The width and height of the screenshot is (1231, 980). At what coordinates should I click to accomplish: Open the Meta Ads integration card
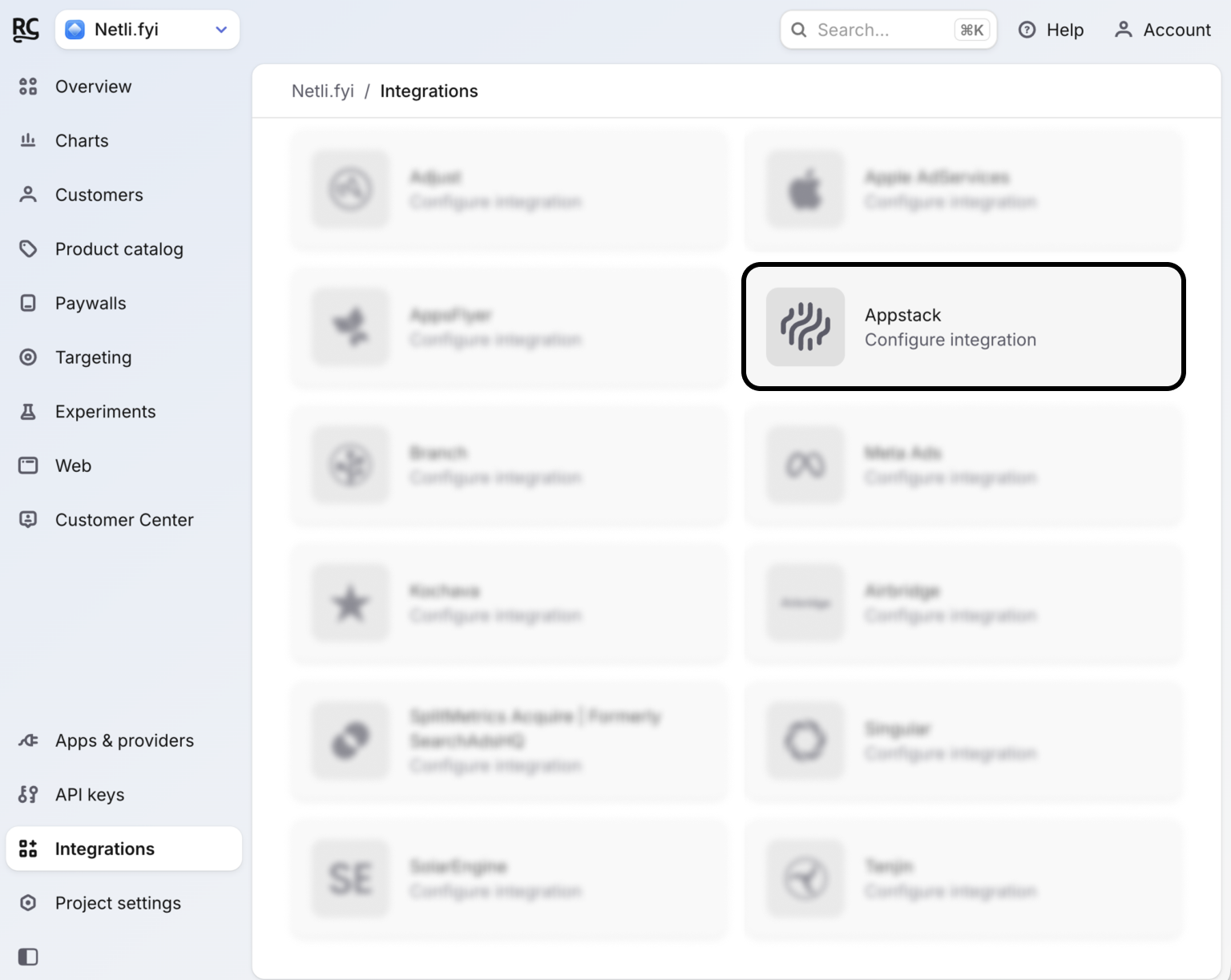pyautogui.click(x=963, y=466)
